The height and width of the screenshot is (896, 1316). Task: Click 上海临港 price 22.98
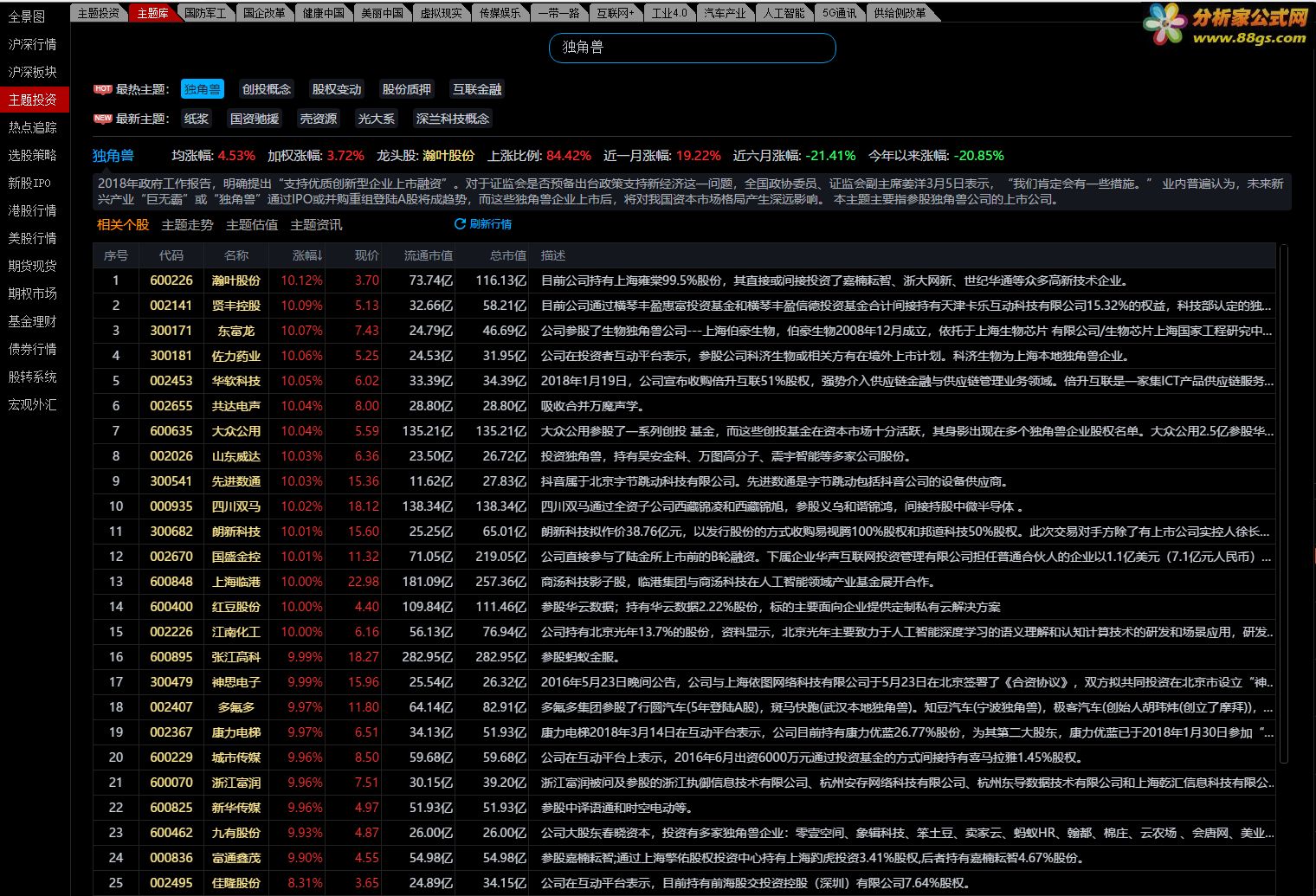pyautogui.click(x=364, y=582)
